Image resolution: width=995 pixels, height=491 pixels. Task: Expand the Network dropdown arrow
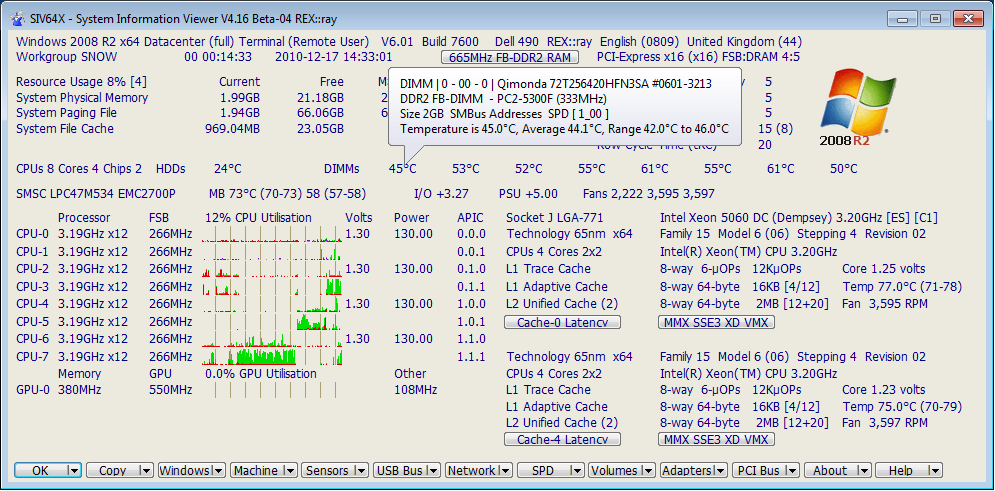[x=505, y=470]
